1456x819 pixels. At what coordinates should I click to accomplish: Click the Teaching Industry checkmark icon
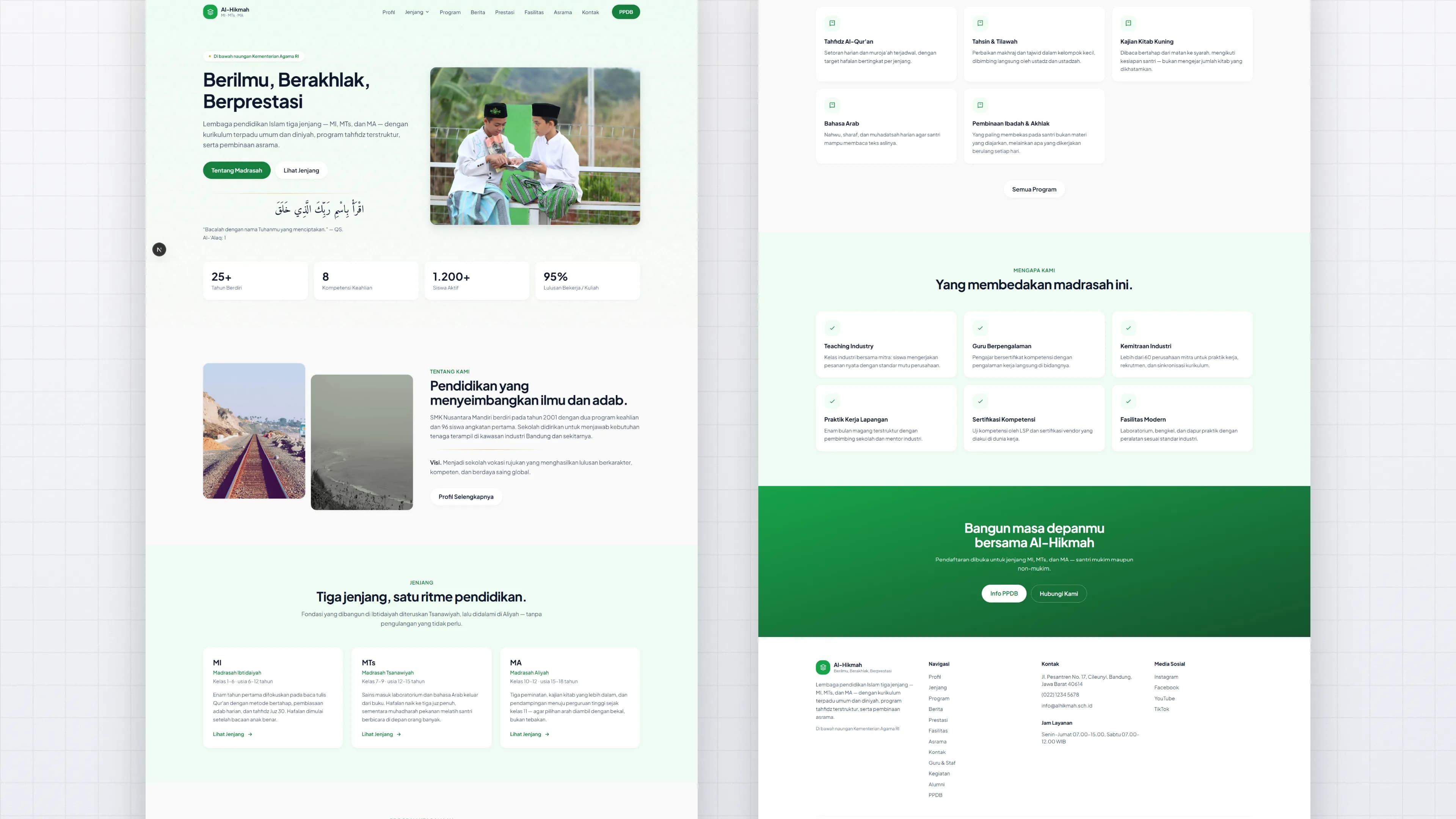click(832, 328)
